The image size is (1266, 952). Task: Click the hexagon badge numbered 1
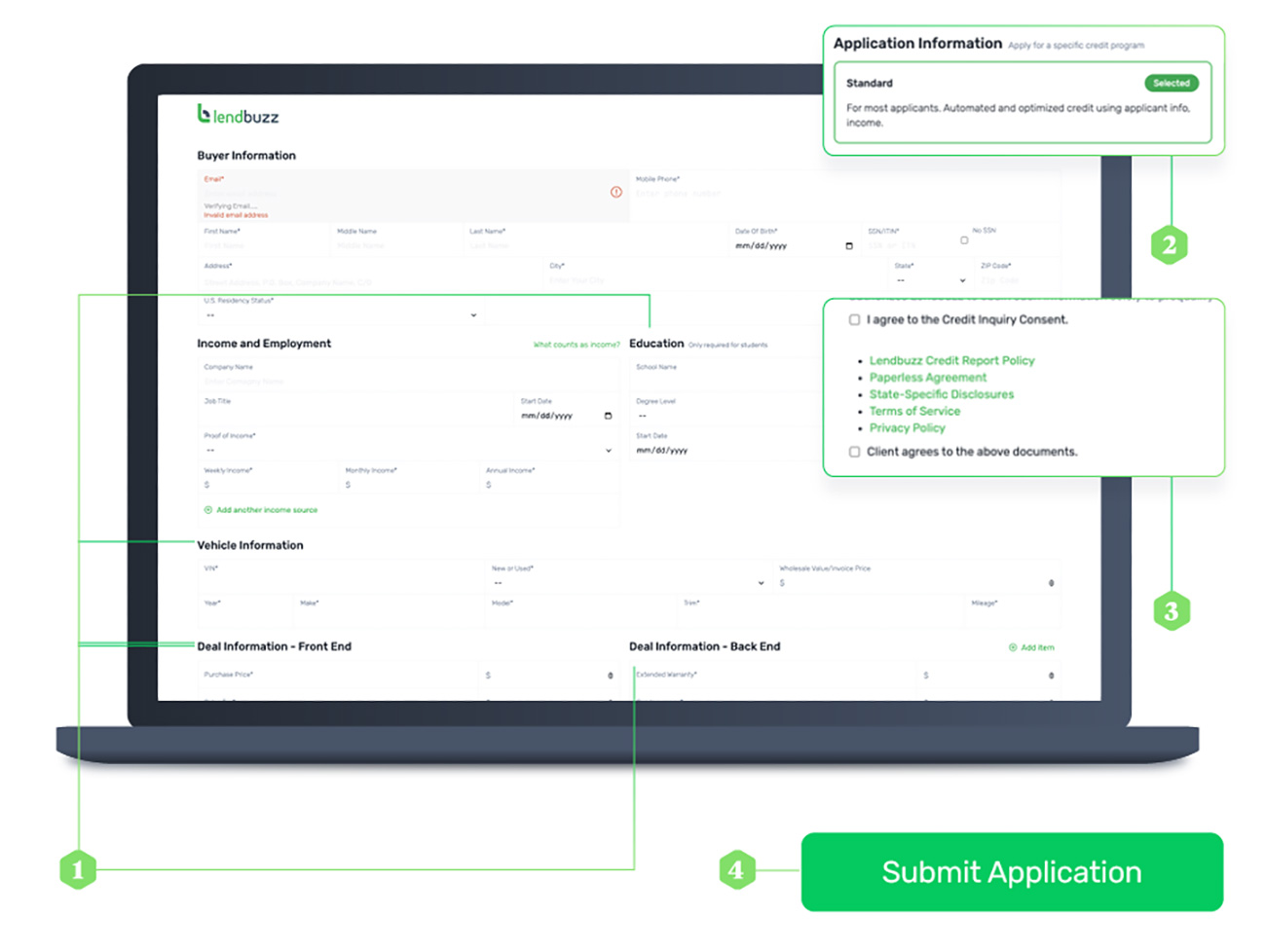(x=77, y=871)
